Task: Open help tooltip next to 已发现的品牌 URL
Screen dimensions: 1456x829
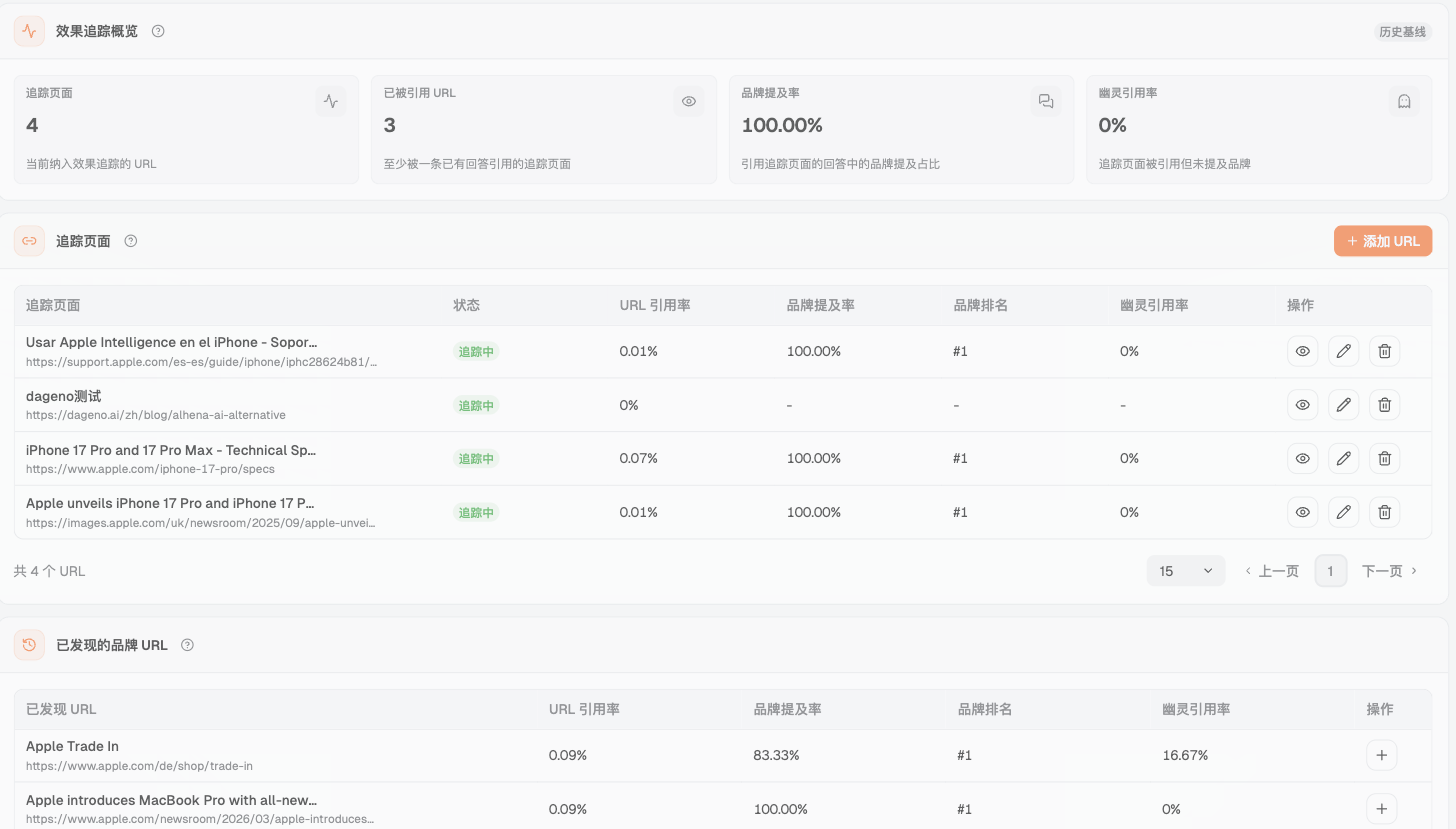Action: (187, 645)
